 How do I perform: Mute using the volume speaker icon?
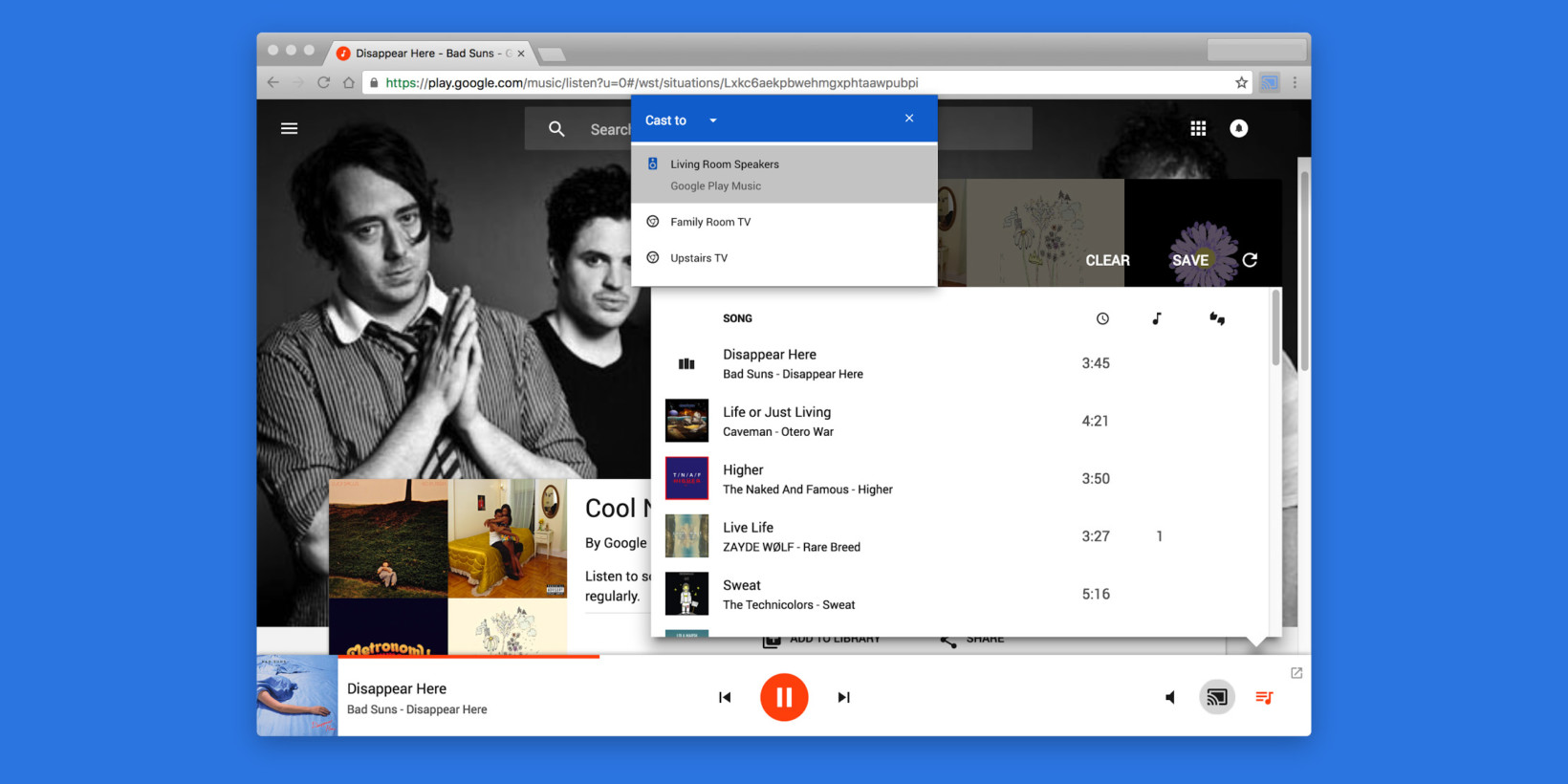[x=1170, y=697]
